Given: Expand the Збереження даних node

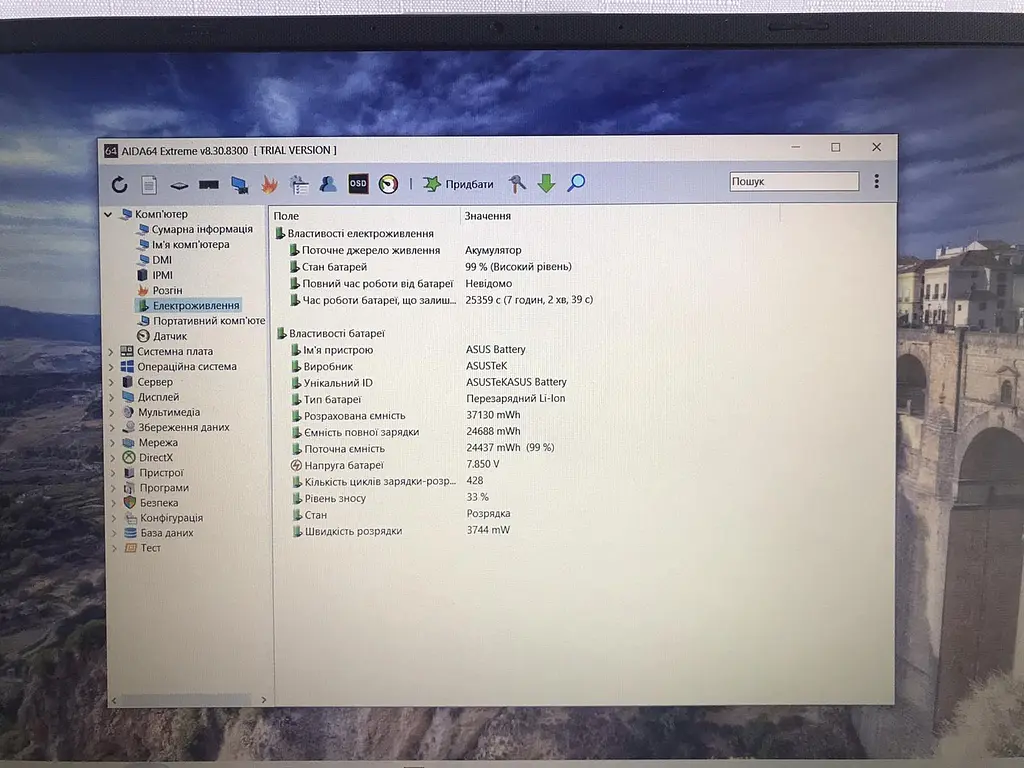Looking at the screenshot, I should 112,428.
